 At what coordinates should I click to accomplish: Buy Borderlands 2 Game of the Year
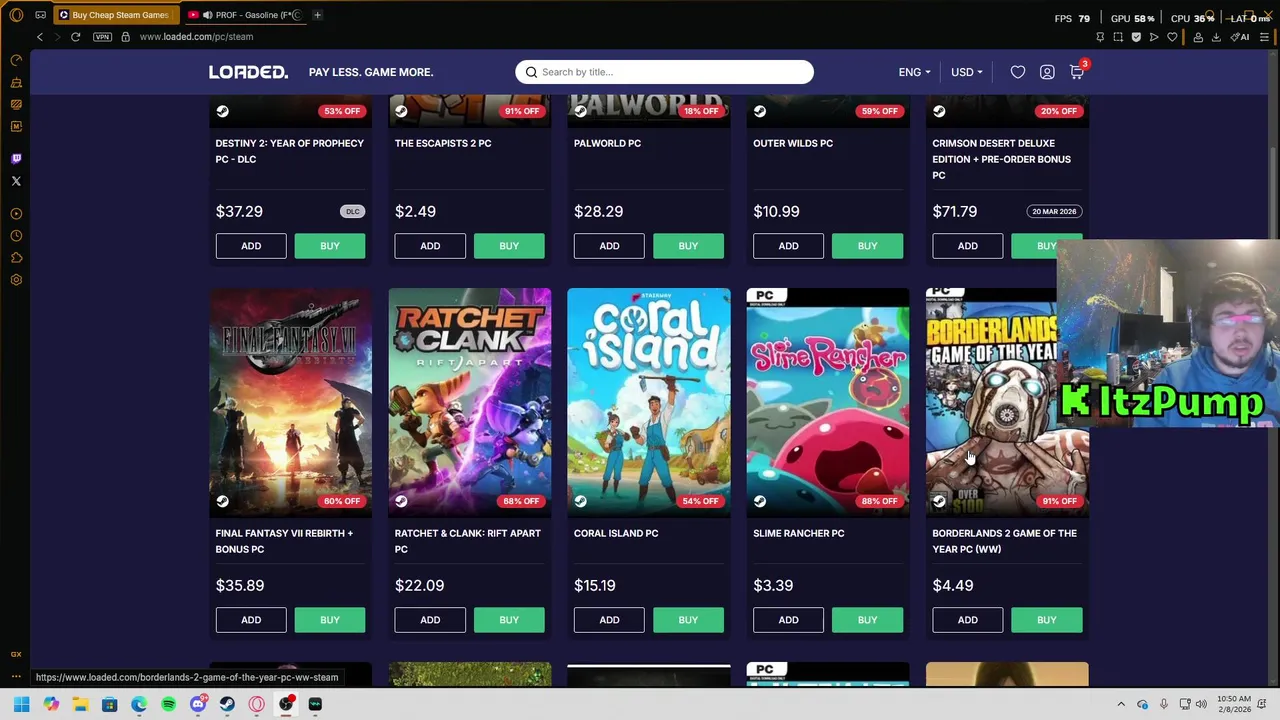click(x=1046, y=620)
